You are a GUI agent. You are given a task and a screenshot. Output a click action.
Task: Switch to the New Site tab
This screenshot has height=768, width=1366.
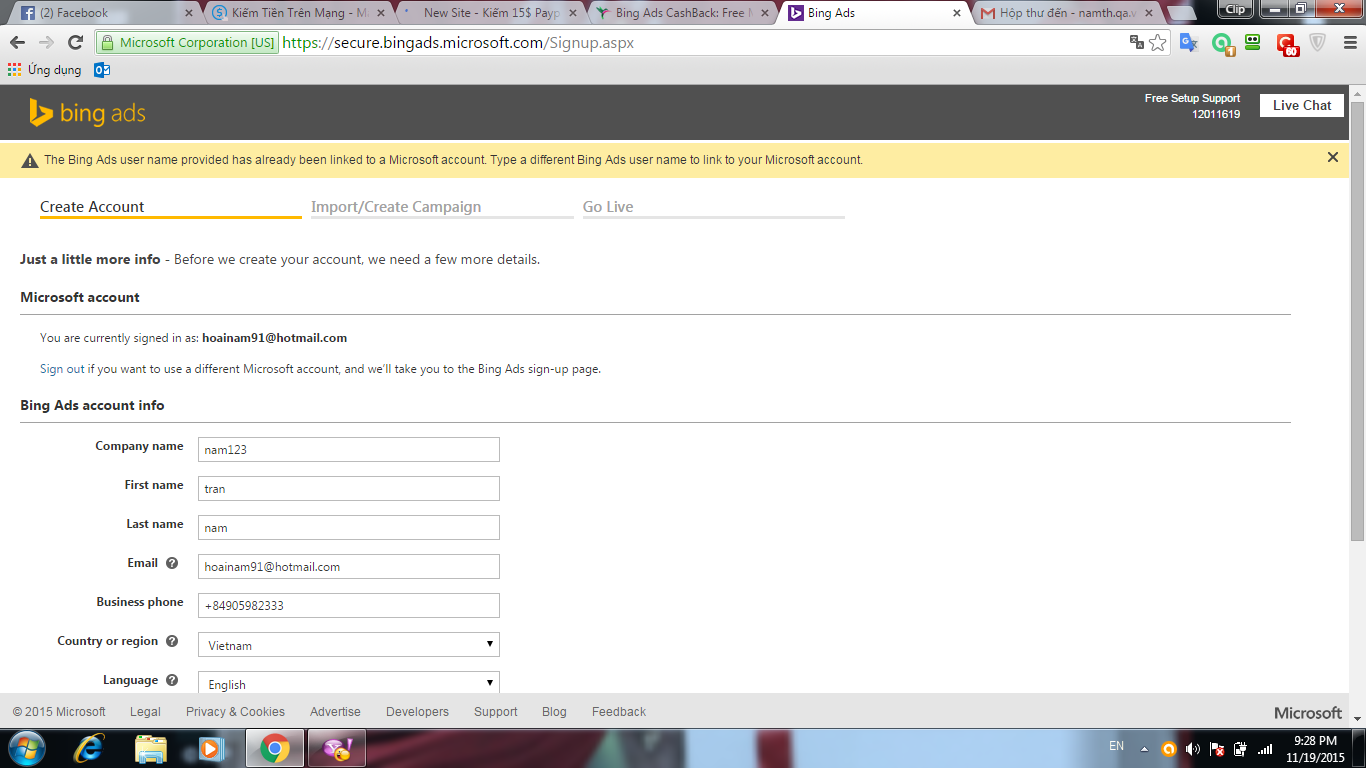pyautogui.click(x=488, y=13)
